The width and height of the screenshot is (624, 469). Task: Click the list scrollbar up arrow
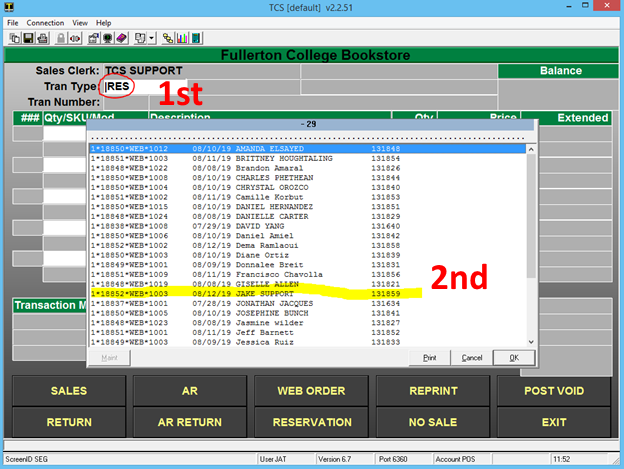tap(531, 150)
